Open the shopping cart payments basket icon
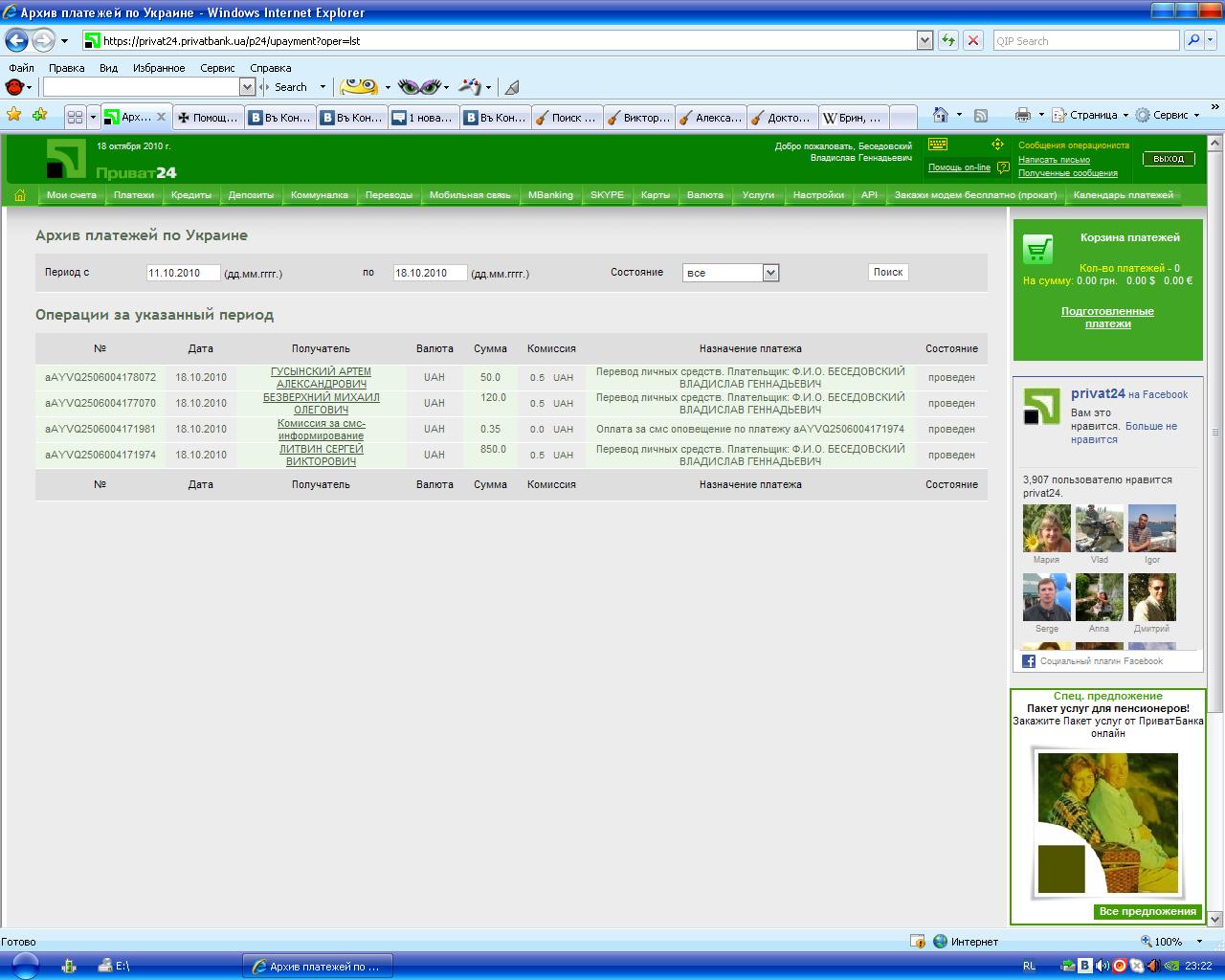 coord(1037,249)
